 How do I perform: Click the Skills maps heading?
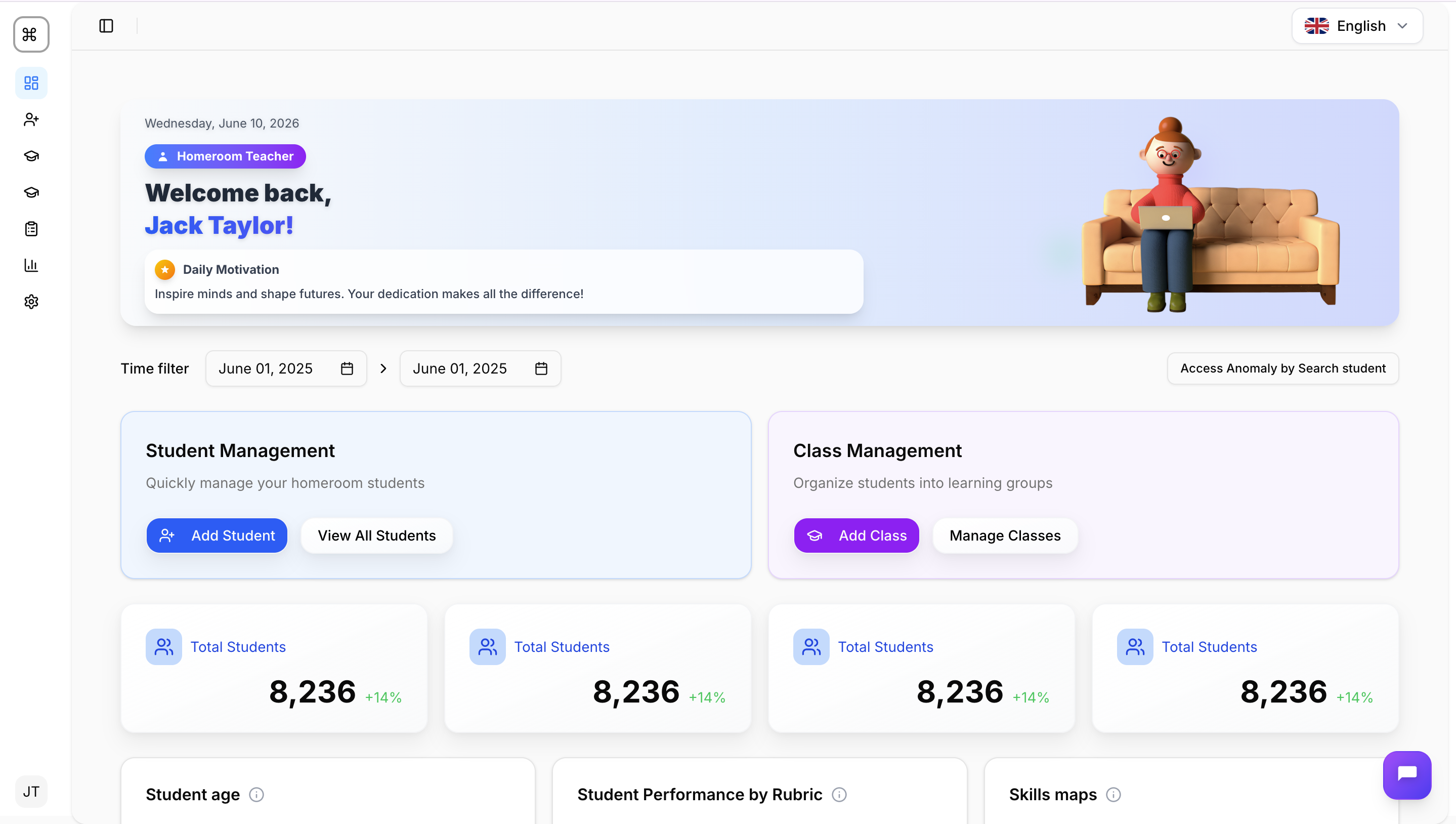click(1053, 795)
